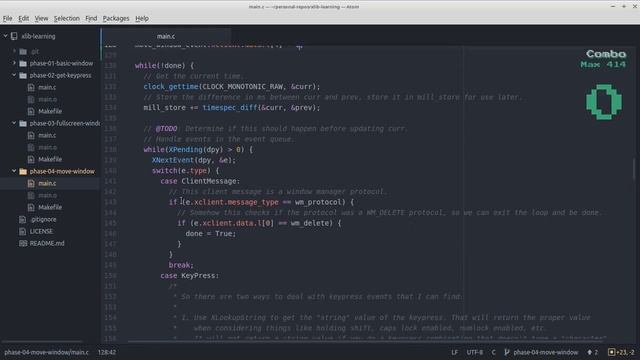Click file path phase-04-move-window/main.c in status bar
The width and height of the screenshot is (640, 360).
(47, 352)
